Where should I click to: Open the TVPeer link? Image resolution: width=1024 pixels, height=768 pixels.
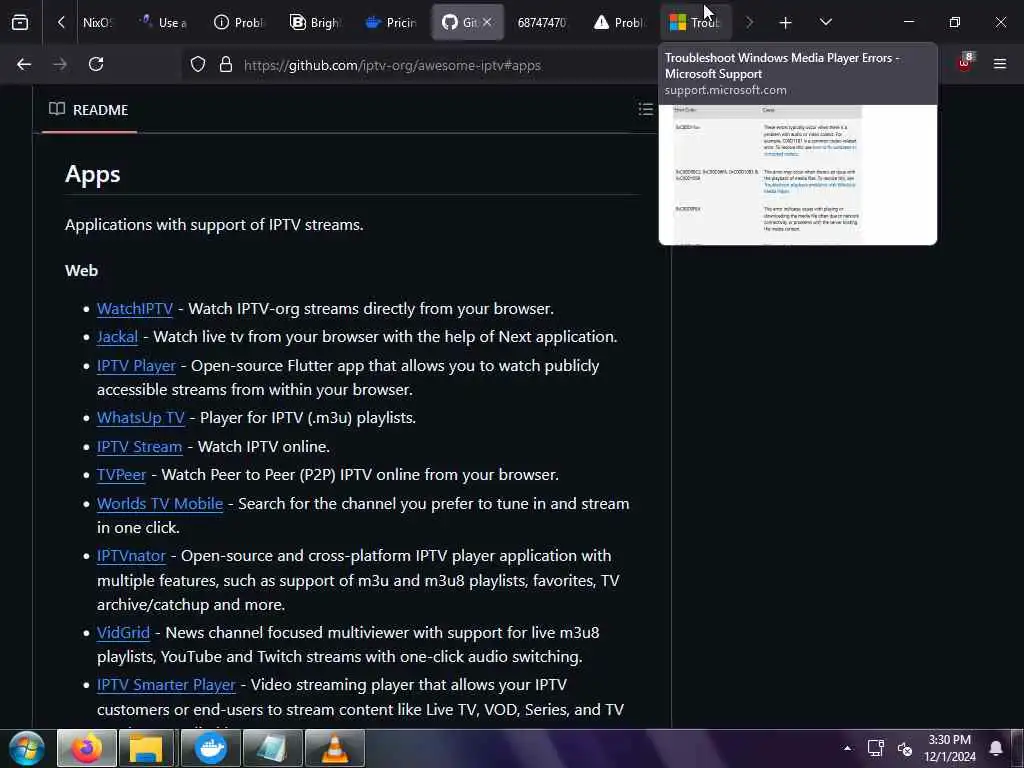[x=121, y=475]
